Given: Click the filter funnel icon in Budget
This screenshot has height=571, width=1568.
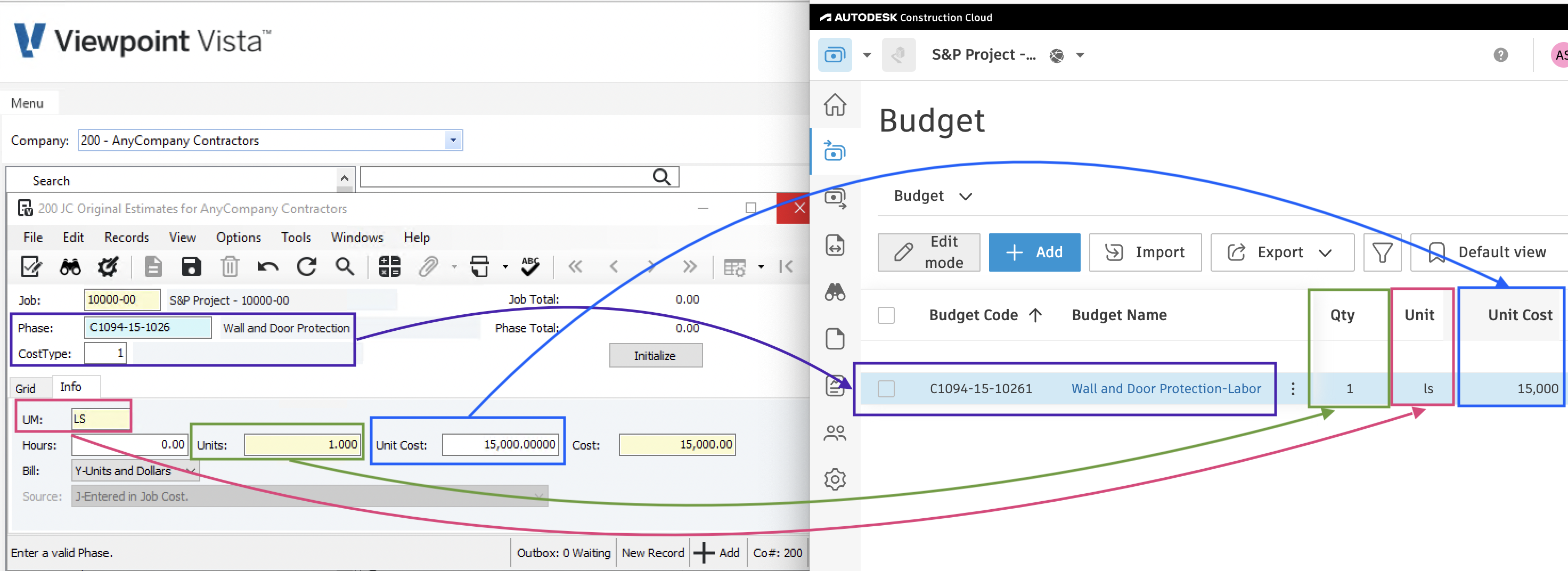Looking at the screenshot, I should click(x=1382, y=252).
